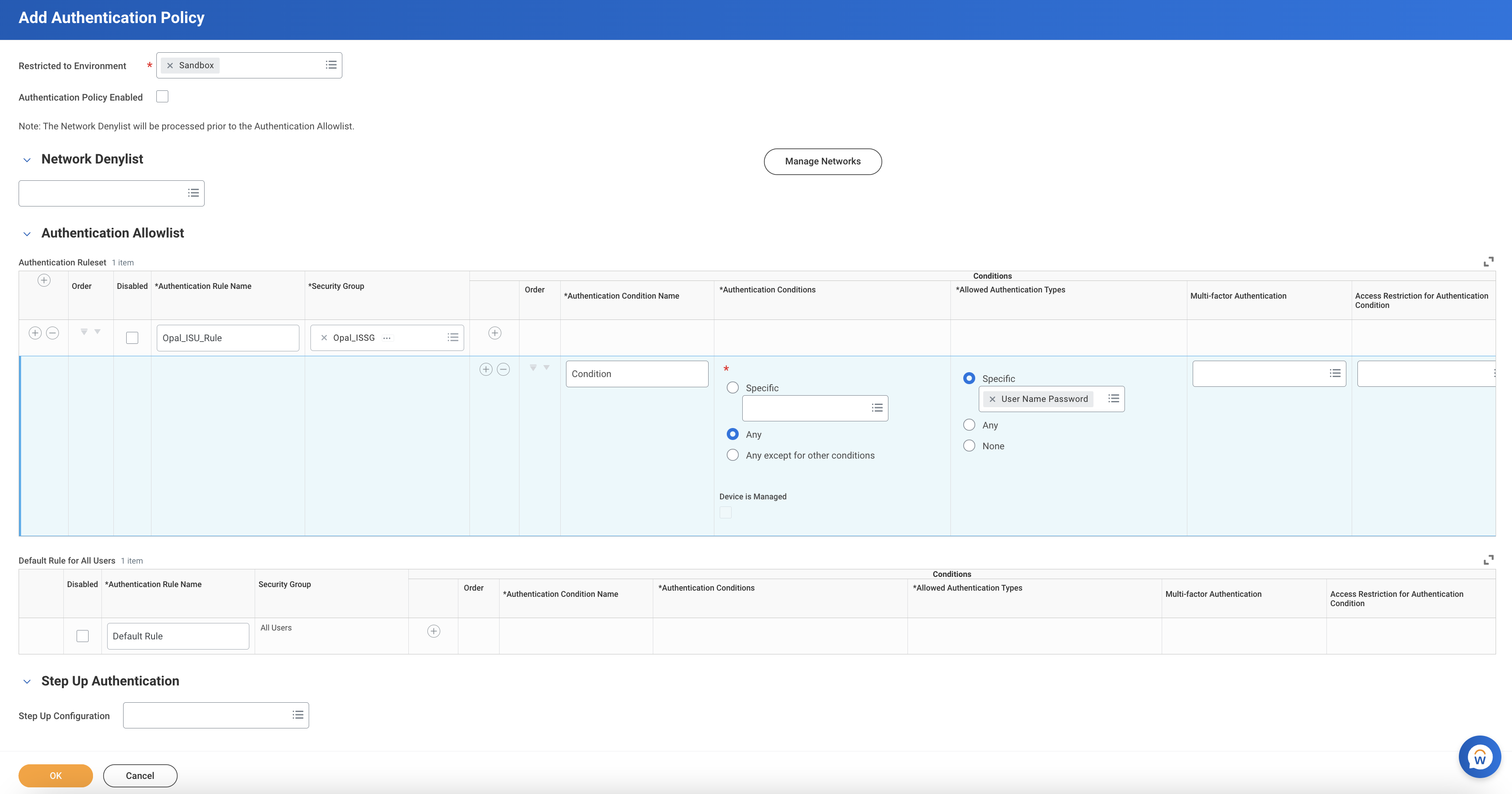Click the Manage Networks button
Image resolution: width=1512 pixels, height=794 pixels.
click(x=822, y=161)
